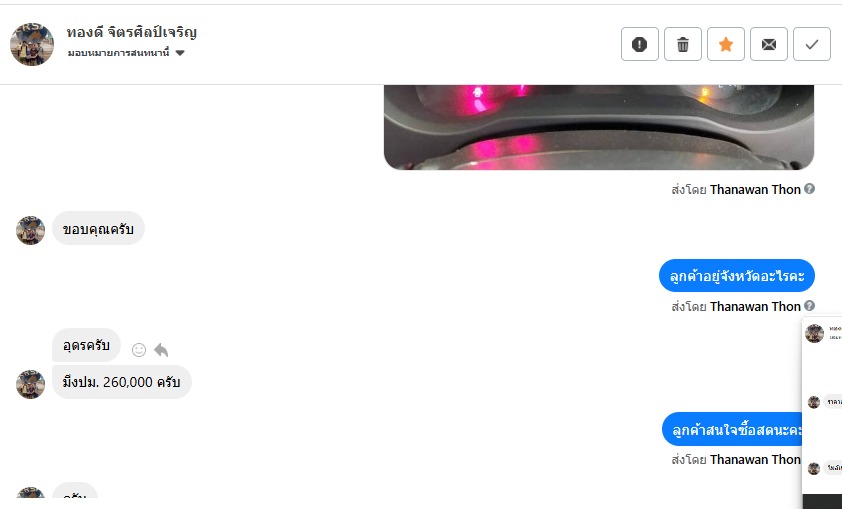842x509 pixels.
Task: Open the assign conversation dropdown arrow
Action: (x=180, y=53)
